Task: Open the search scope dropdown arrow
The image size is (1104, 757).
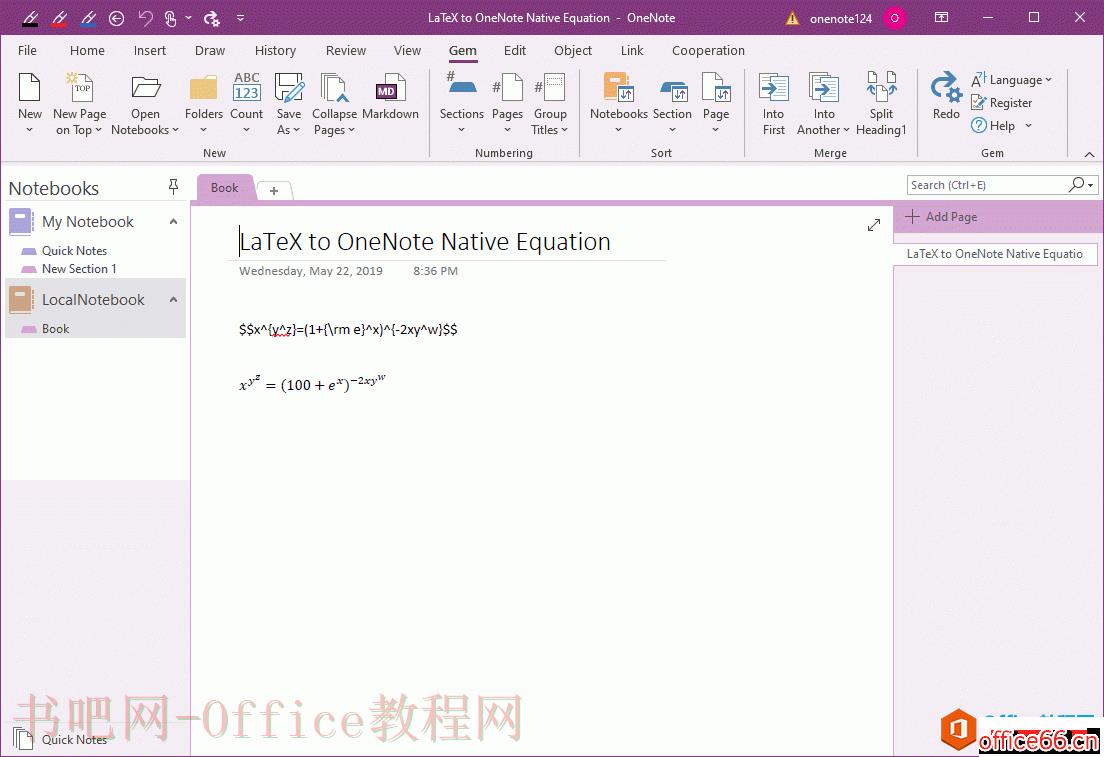Action: (1091, 185)
